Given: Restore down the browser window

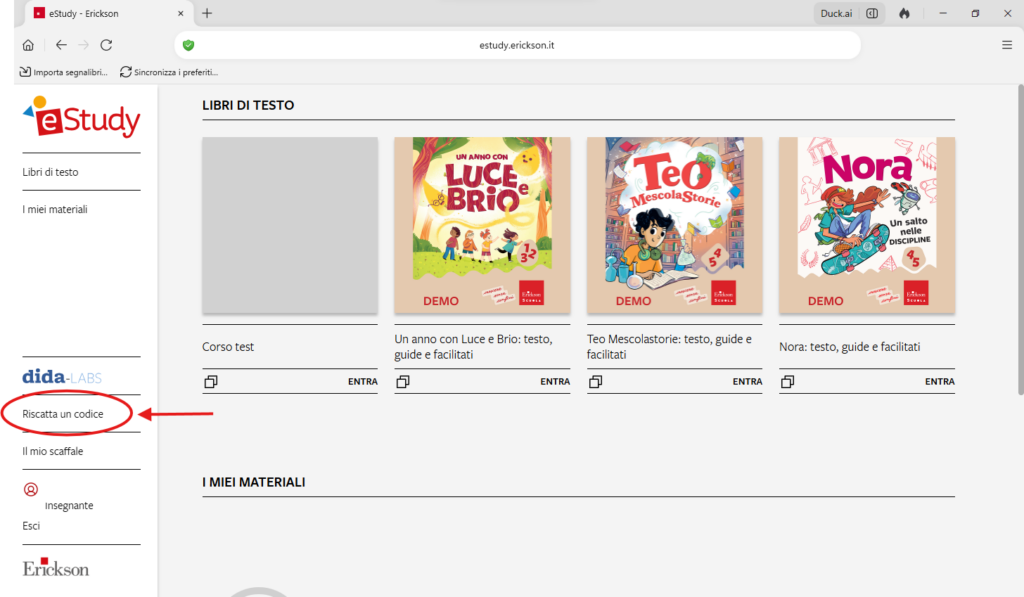Looking at the screenshot, I should coord(975,13).
